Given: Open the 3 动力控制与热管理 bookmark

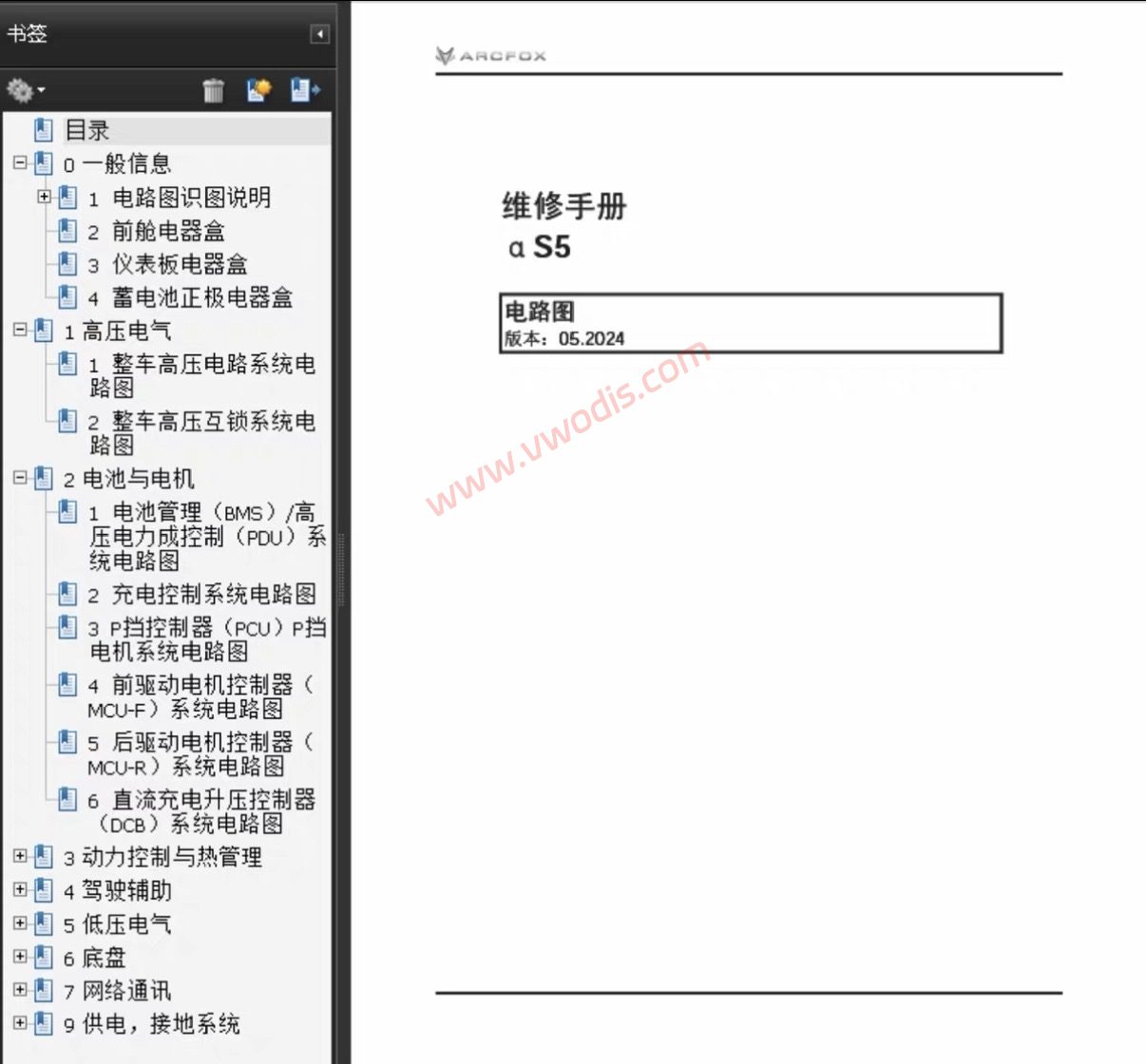Looking at the screenshot, I should point(162,857).
